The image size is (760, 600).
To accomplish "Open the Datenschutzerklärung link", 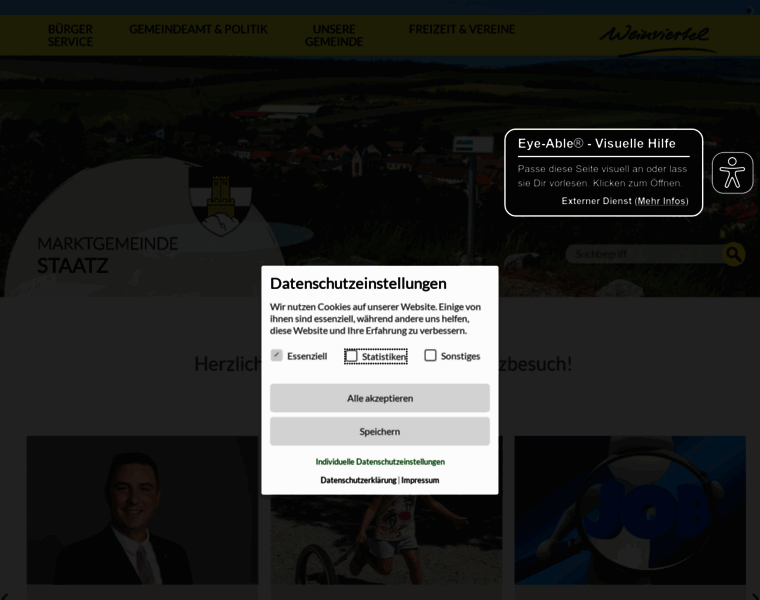I will pyautogui.click(x=358, y=480).
